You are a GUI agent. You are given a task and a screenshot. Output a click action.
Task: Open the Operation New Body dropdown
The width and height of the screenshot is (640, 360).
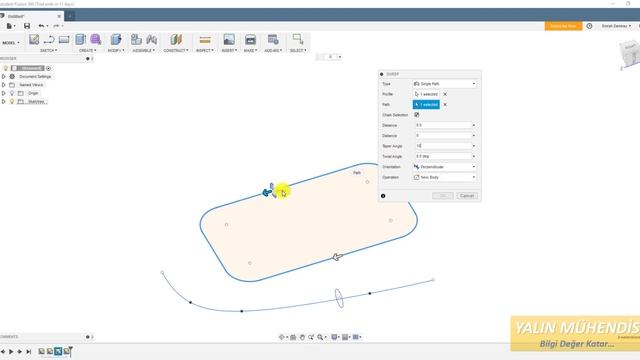coord(444,178)
